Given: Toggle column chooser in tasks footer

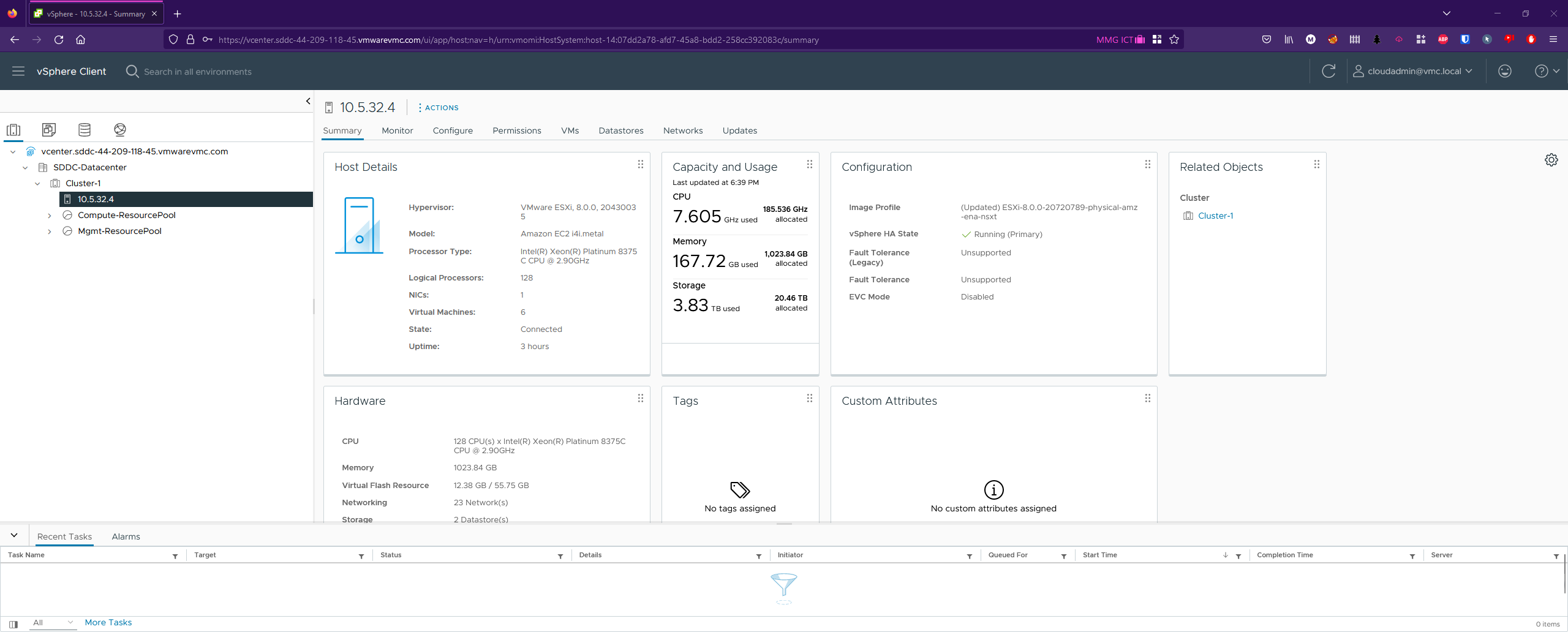Looking at the screenshot, I should (13, 624).
